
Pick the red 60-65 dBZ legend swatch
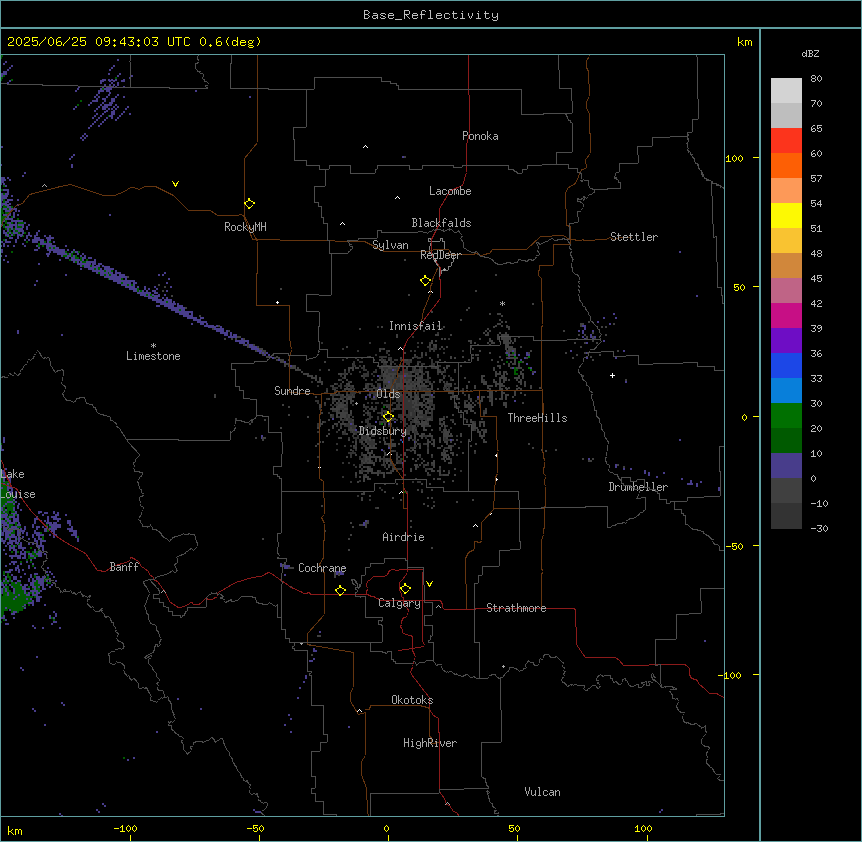pyautogui.click(x=786, y=140)
